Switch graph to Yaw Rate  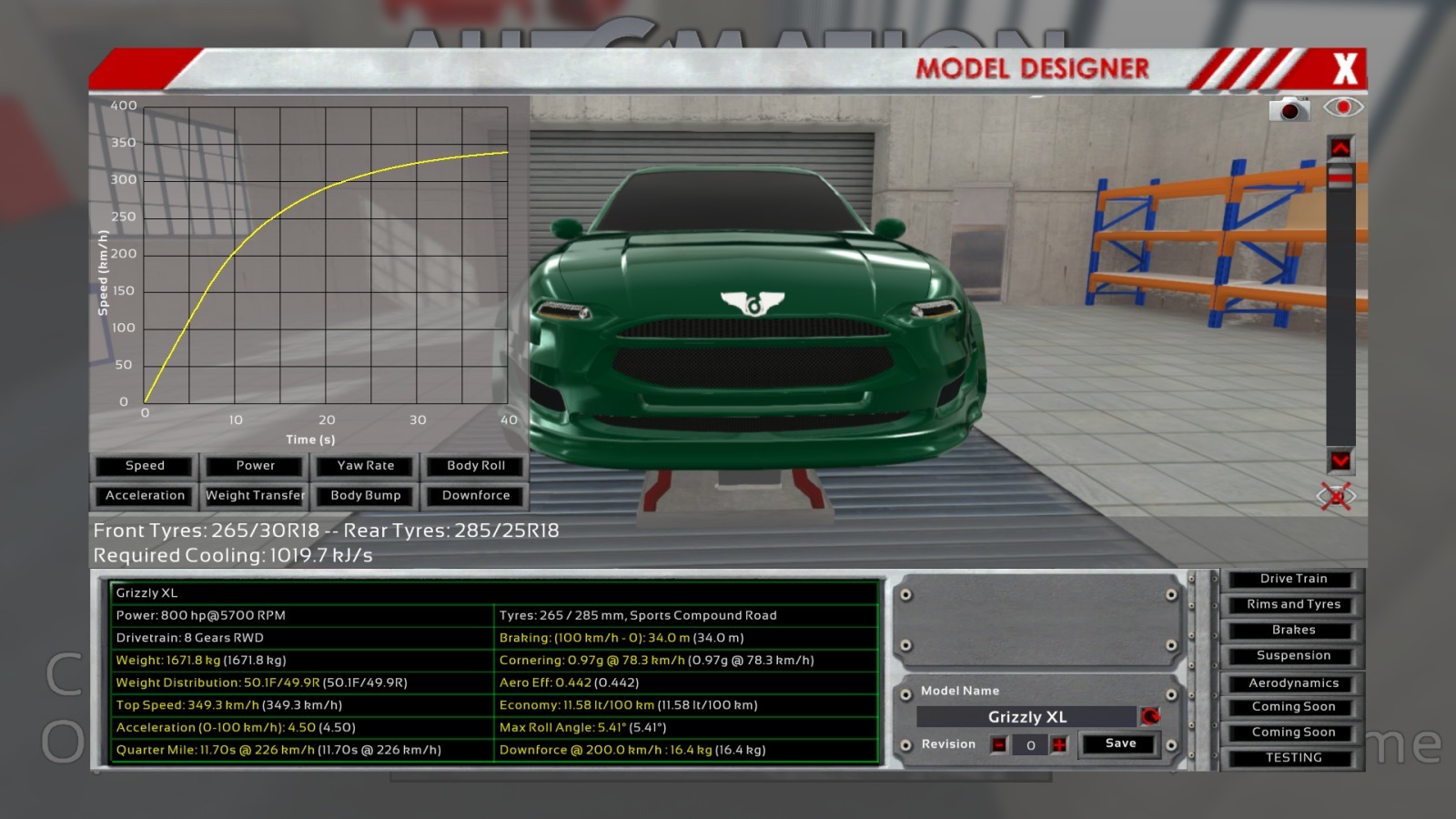click(366, 466)
